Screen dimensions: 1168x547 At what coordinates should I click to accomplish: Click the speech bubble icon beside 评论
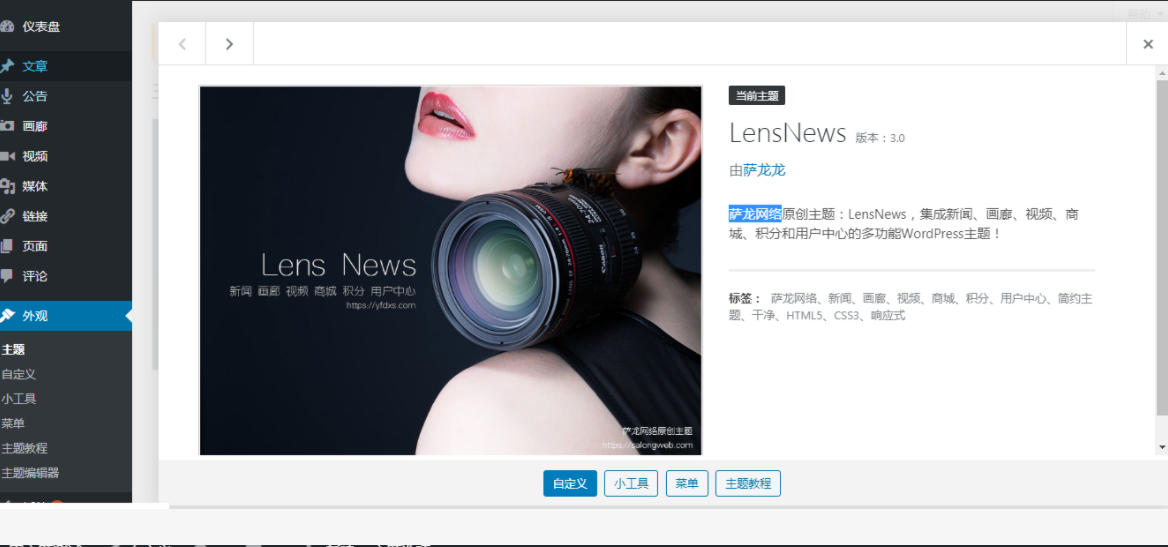pyautogui.click(x=7, y=276)
